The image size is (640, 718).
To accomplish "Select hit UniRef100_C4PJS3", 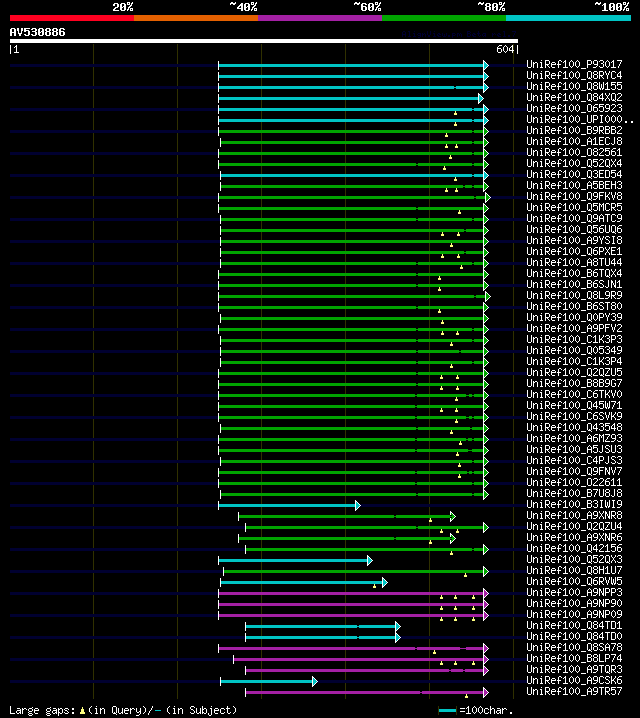I will (574, 460).
